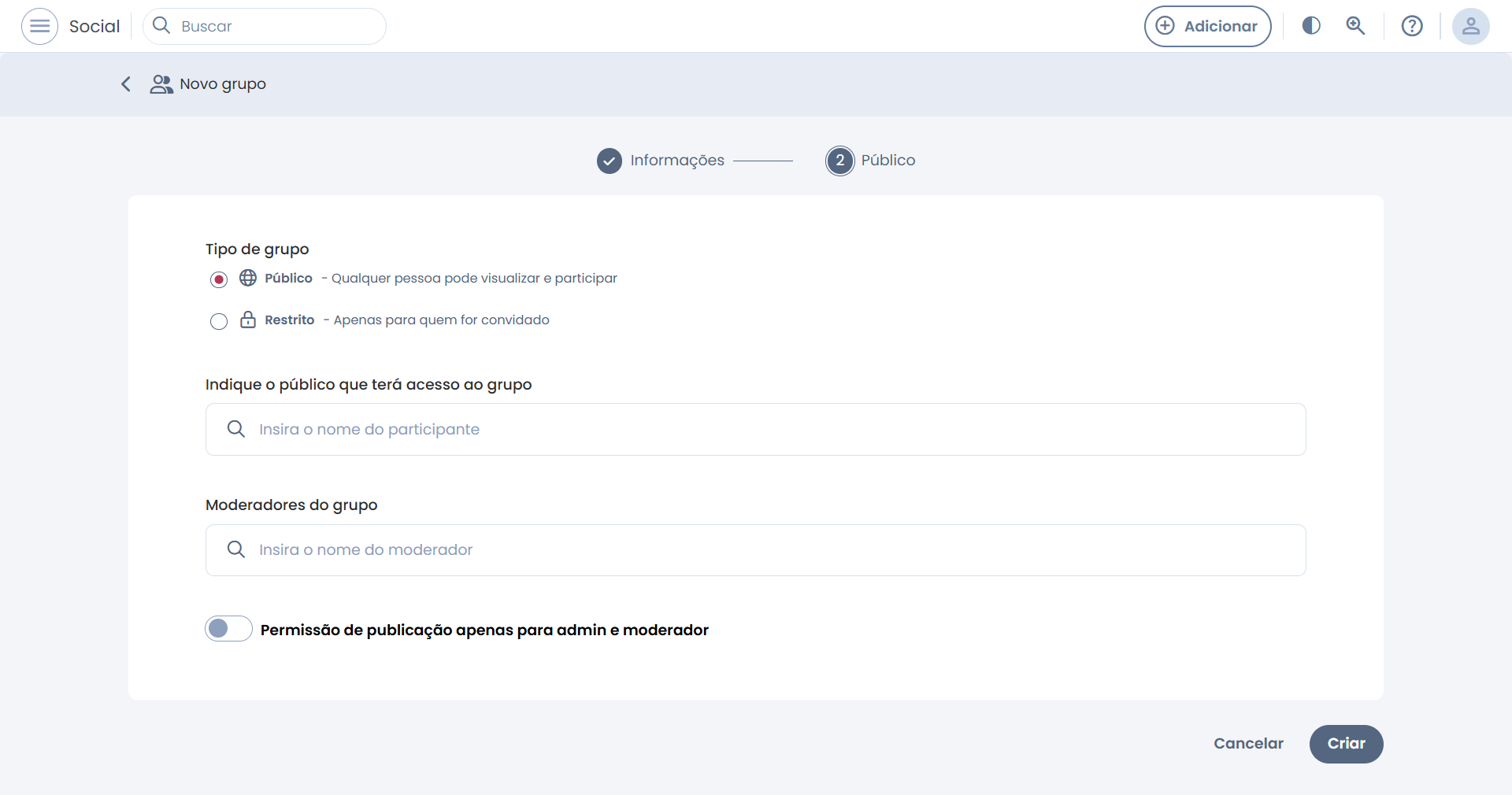Viewport: 1512px width, 795px height.
Task: Select the Público group type radio
Action: (219, 279)
